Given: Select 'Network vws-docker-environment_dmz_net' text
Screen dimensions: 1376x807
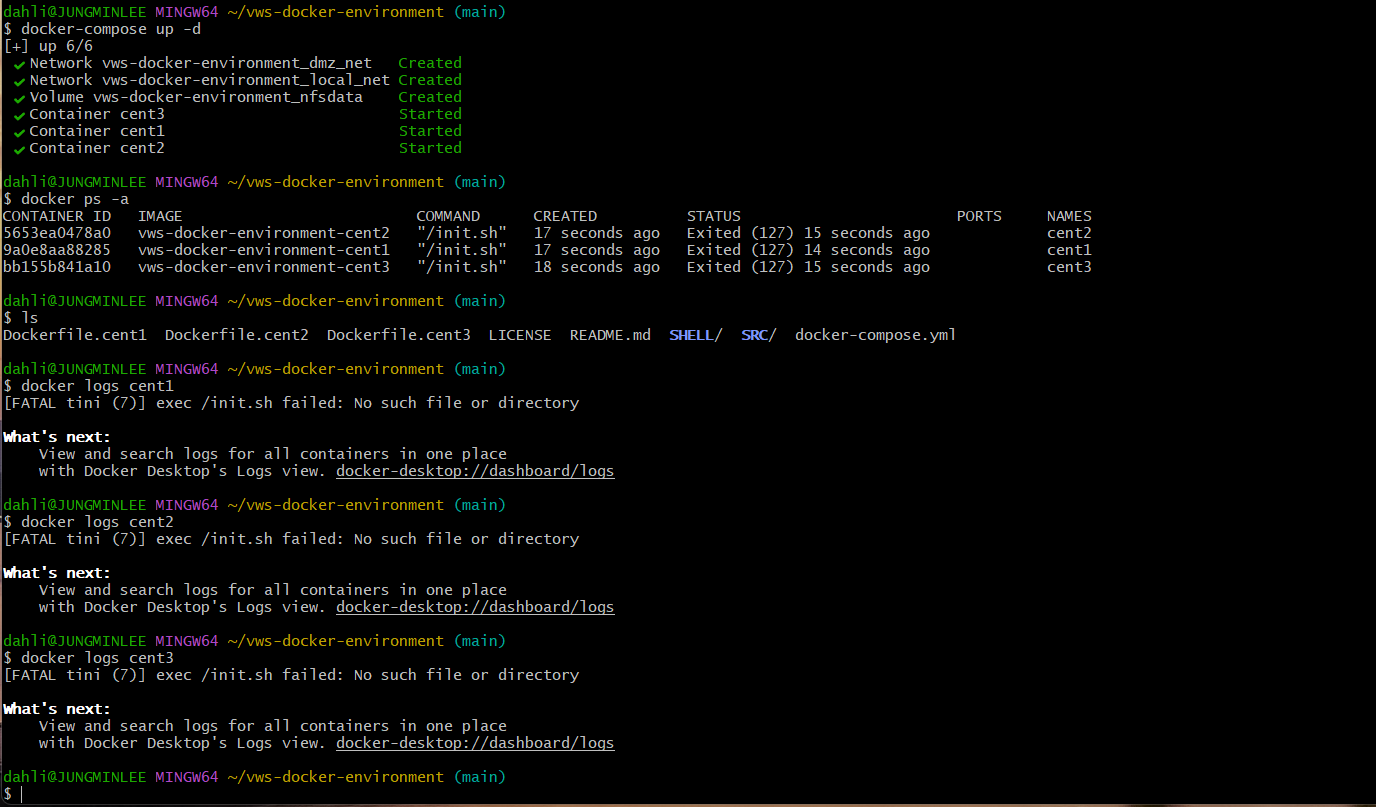Looking at the screenshot, I should click(200, 63).
